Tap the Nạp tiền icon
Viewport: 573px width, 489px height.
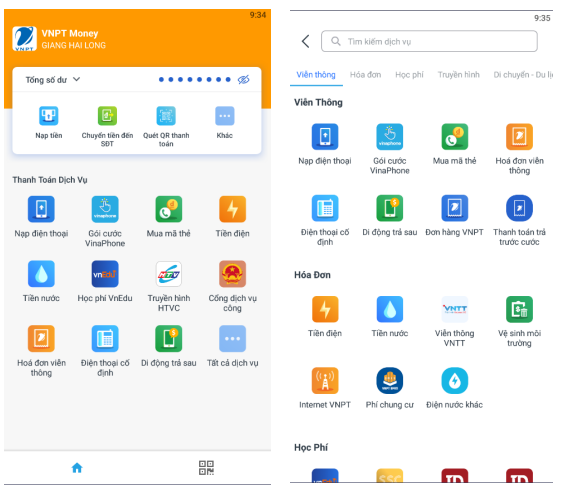49,116
